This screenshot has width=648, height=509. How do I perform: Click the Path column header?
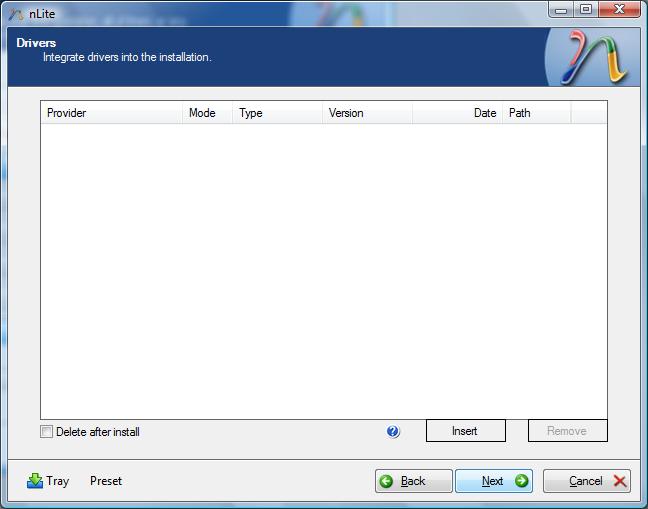pos(536,113)
